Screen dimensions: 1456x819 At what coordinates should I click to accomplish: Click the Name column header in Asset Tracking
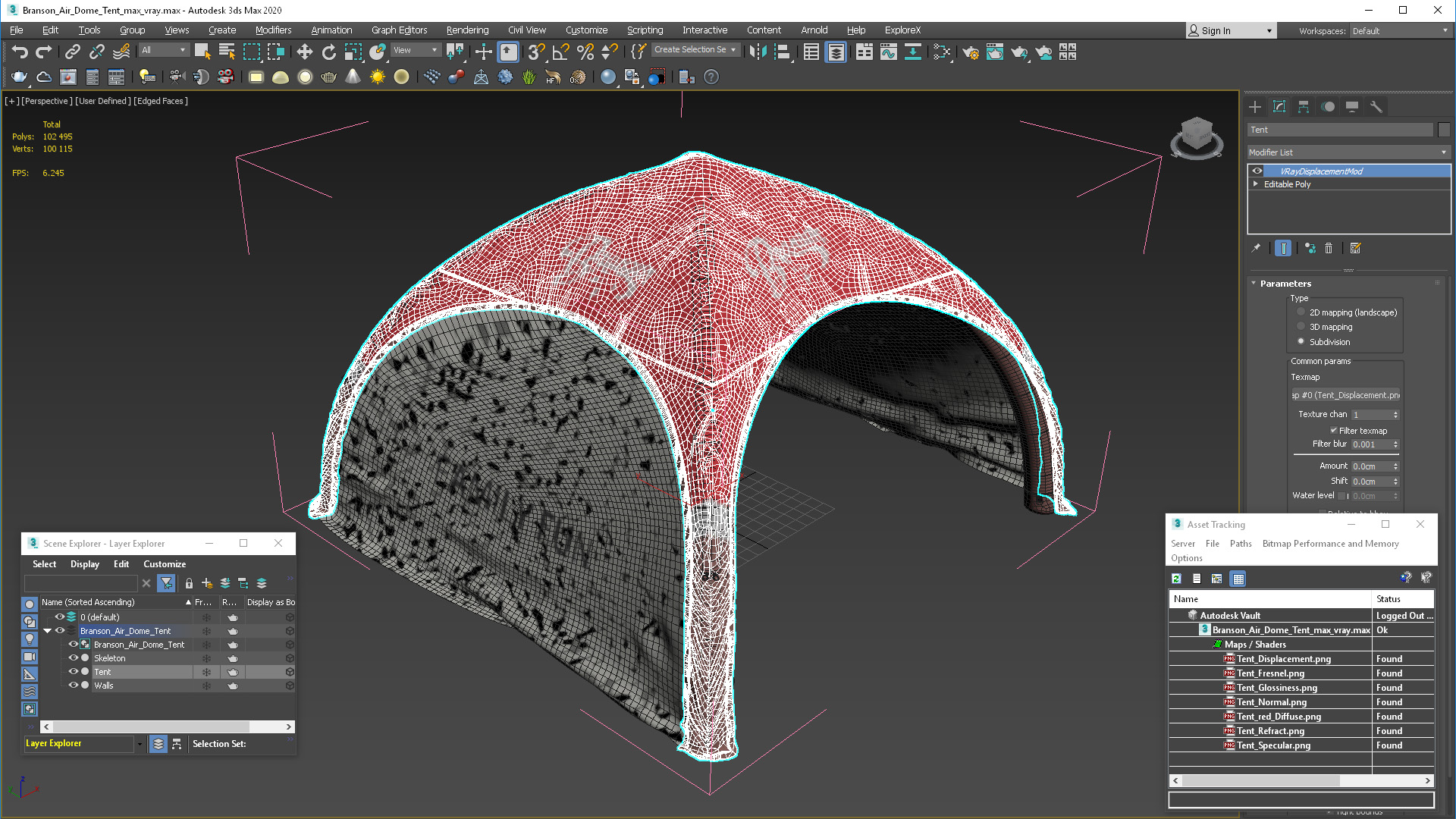pyautogui.click(x=1270, y=599)
